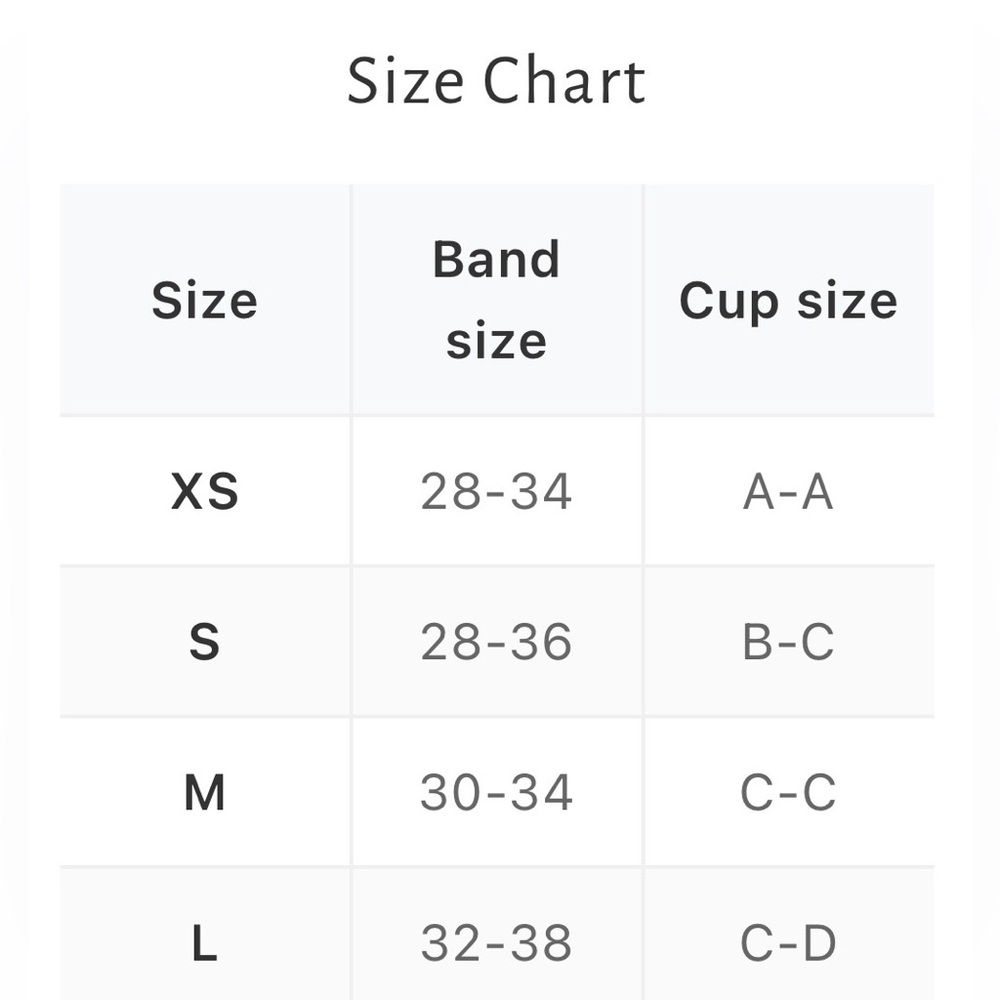The image size is (1000, 1000).
Task: Click the Size column header
Action: click(204, 301)
